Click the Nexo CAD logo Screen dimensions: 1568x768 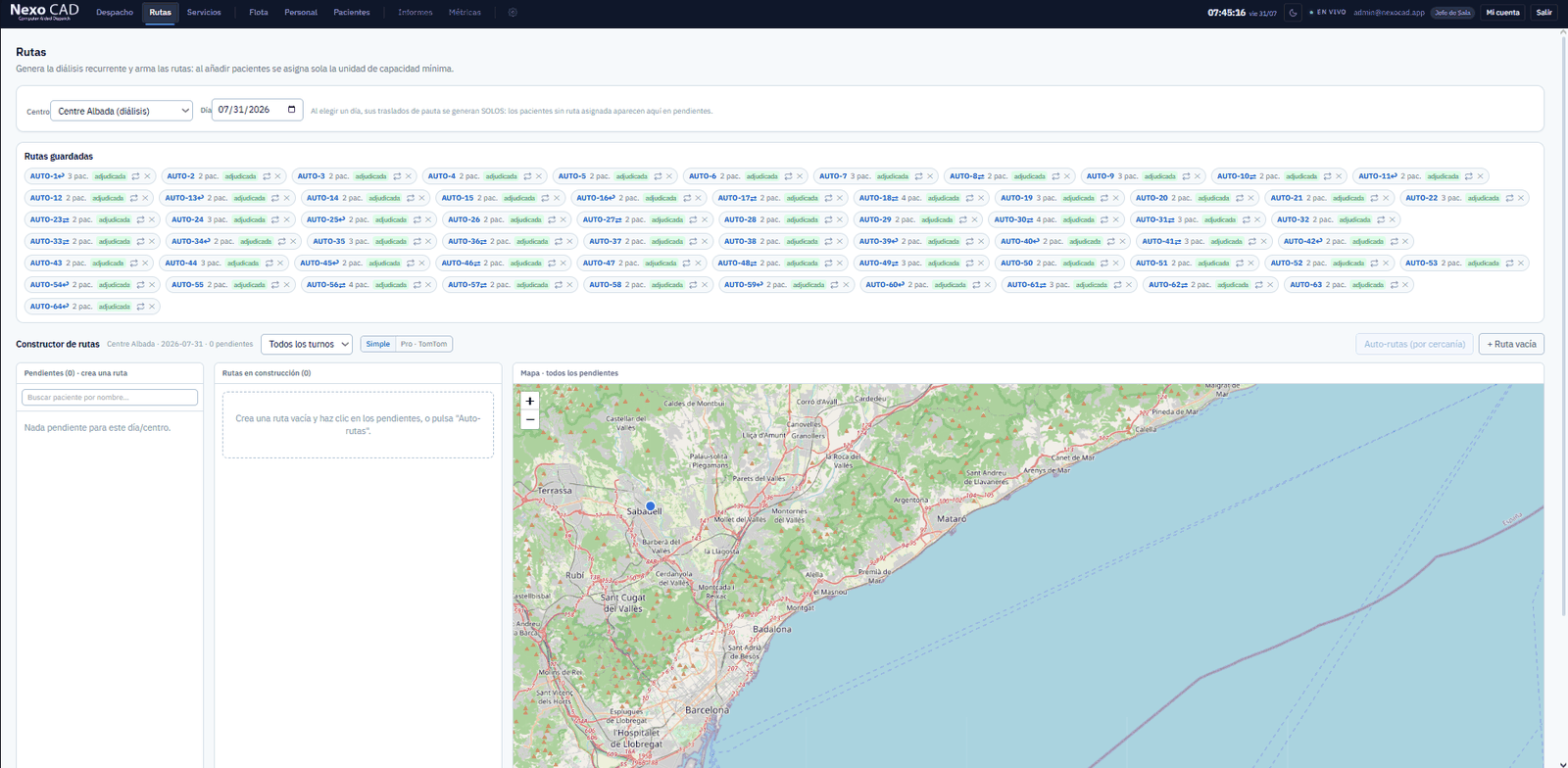(x=44, y=11)
